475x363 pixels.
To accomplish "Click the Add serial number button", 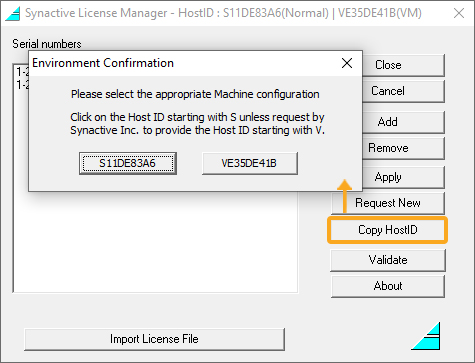I will [404, 122].
